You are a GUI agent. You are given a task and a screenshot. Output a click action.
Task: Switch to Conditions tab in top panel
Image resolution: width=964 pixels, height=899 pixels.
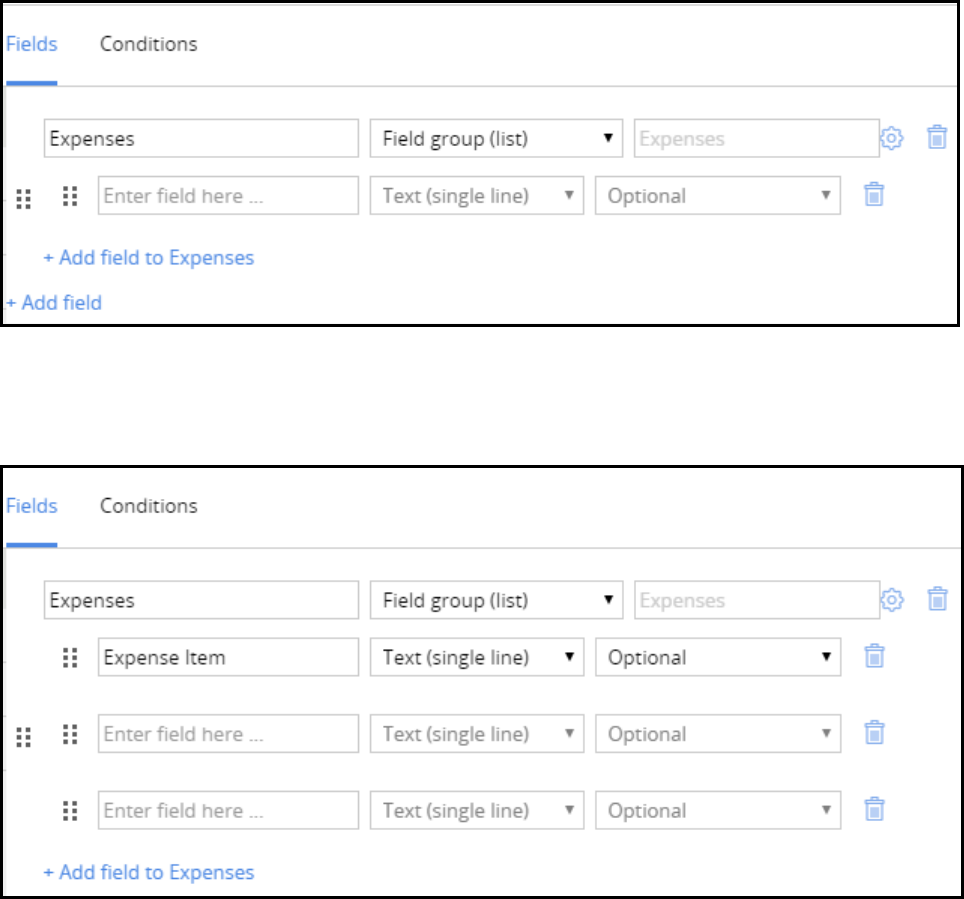pos(148,44)
